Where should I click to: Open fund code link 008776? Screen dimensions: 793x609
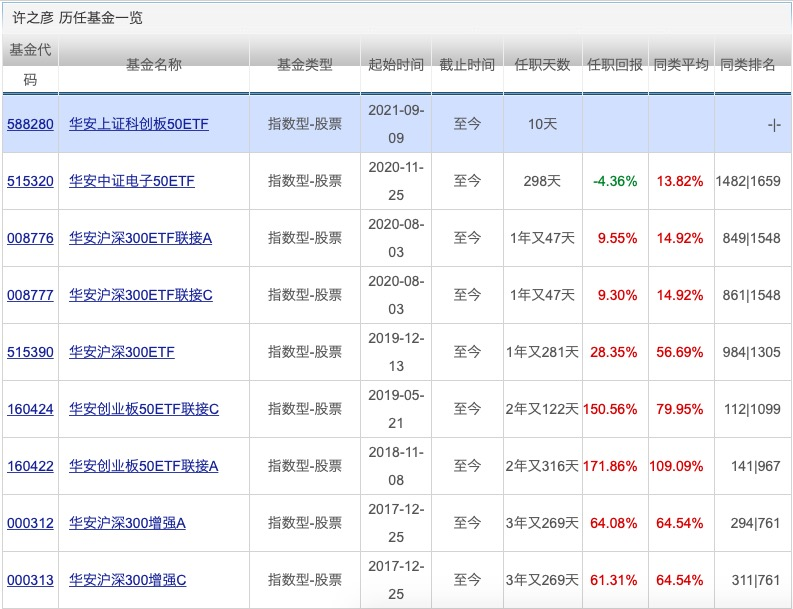tap(30, 238)
